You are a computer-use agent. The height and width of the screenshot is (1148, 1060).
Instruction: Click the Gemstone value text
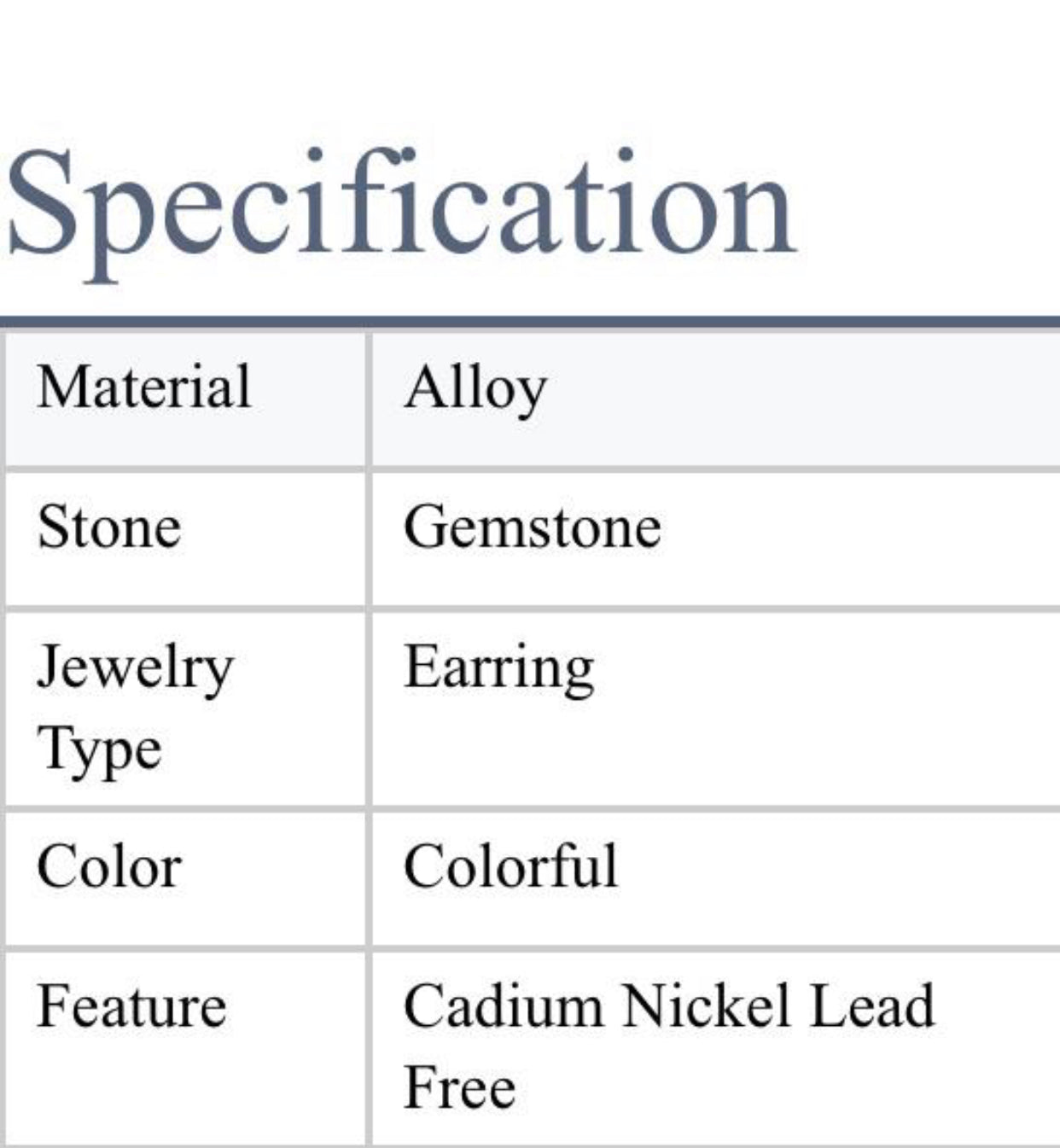[532, 527]
